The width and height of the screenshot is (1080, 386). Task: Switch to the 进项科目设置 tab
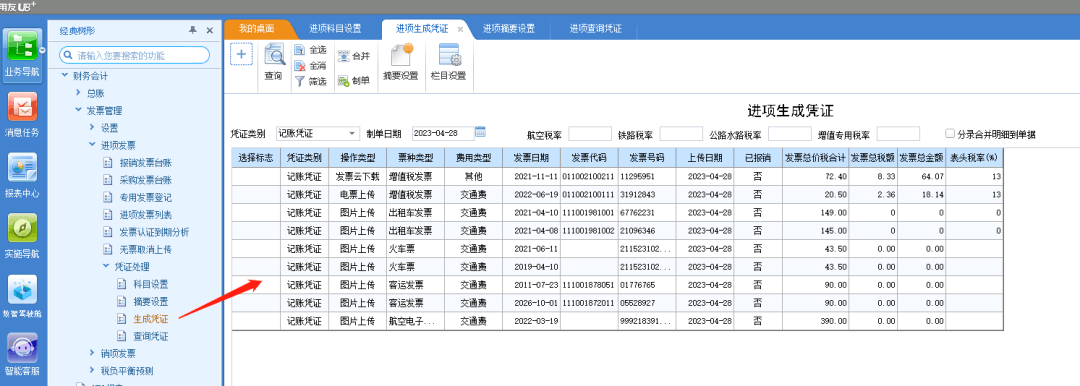335,29
